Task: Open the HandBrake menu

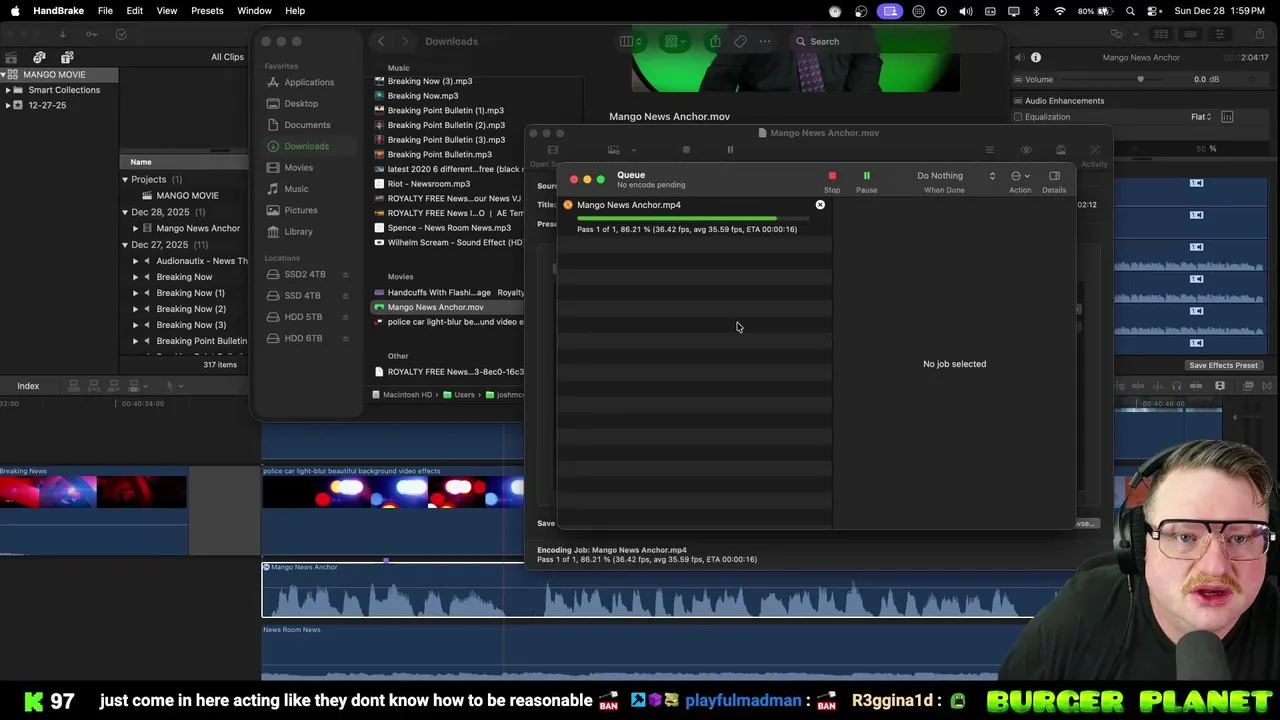Action: coord(58,11)
